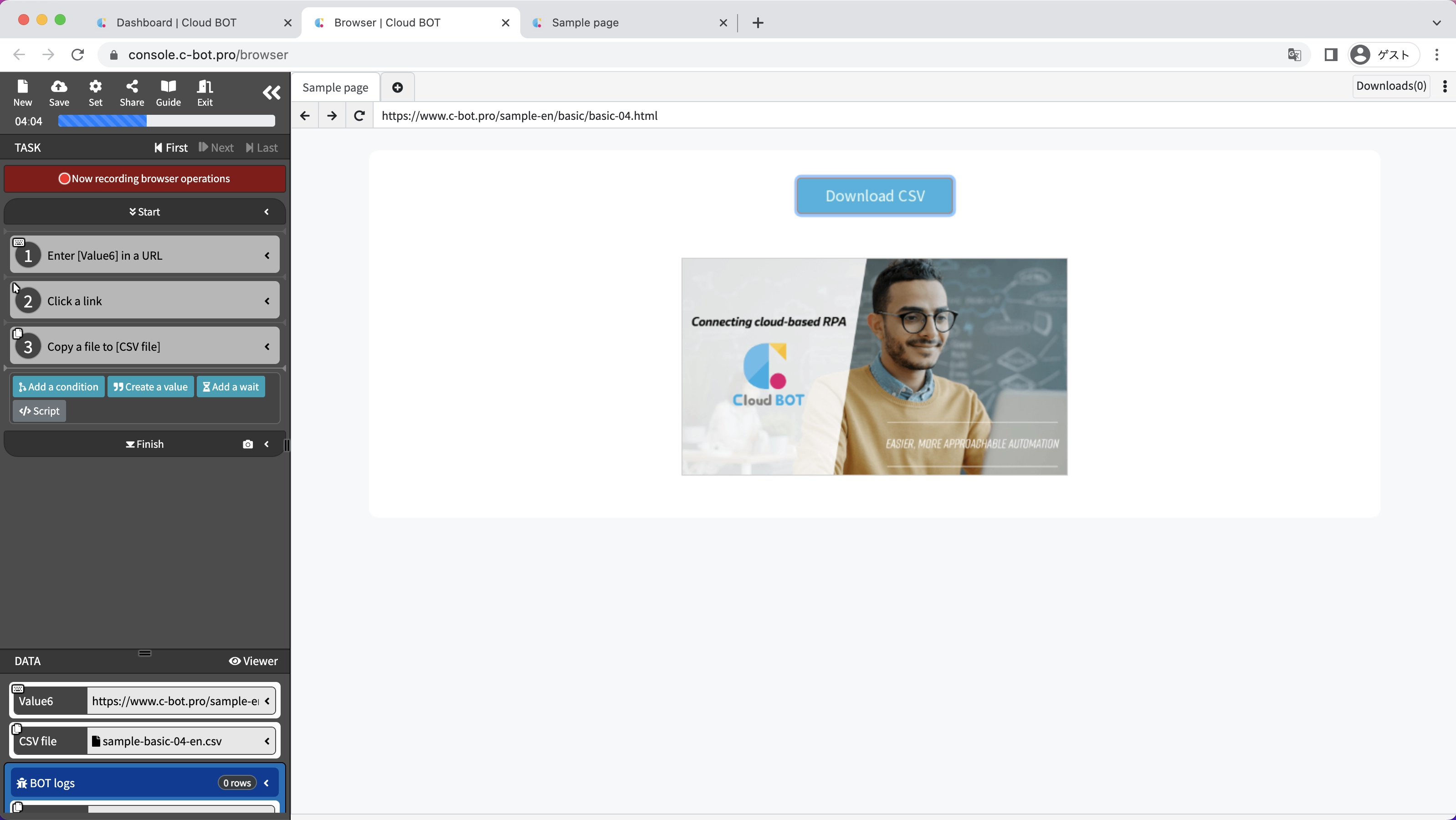
Task: Expand BOT logs section chevron
Action: (x=267, y=783)
